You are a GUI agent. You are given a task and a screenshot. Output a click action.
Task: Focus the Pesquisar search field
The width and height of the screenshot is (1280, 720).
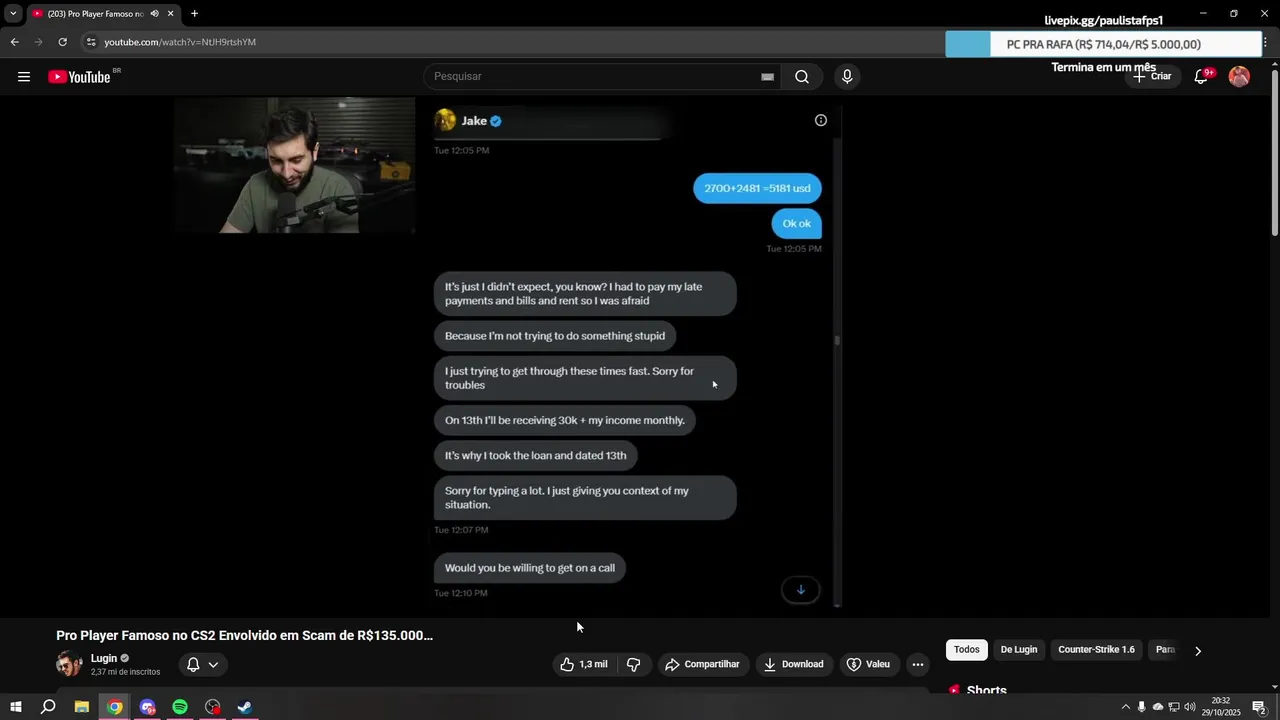[x=595, y=77]
